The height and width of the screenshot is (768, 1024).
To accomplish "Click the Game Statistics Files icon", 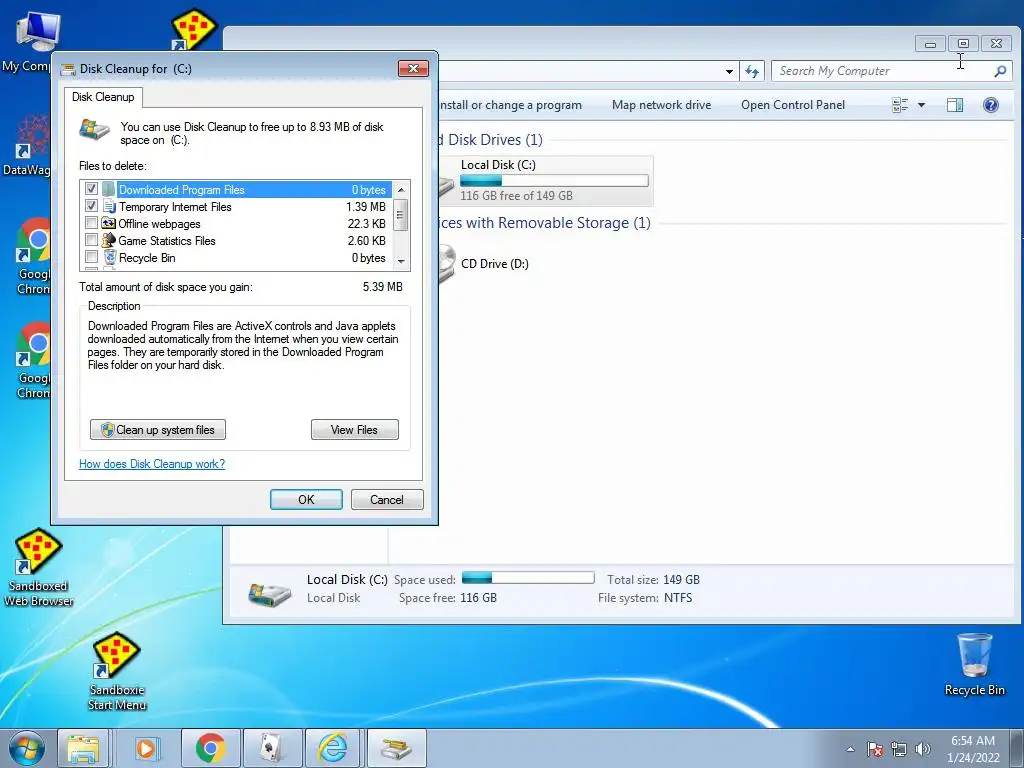I will pos(108,240).
